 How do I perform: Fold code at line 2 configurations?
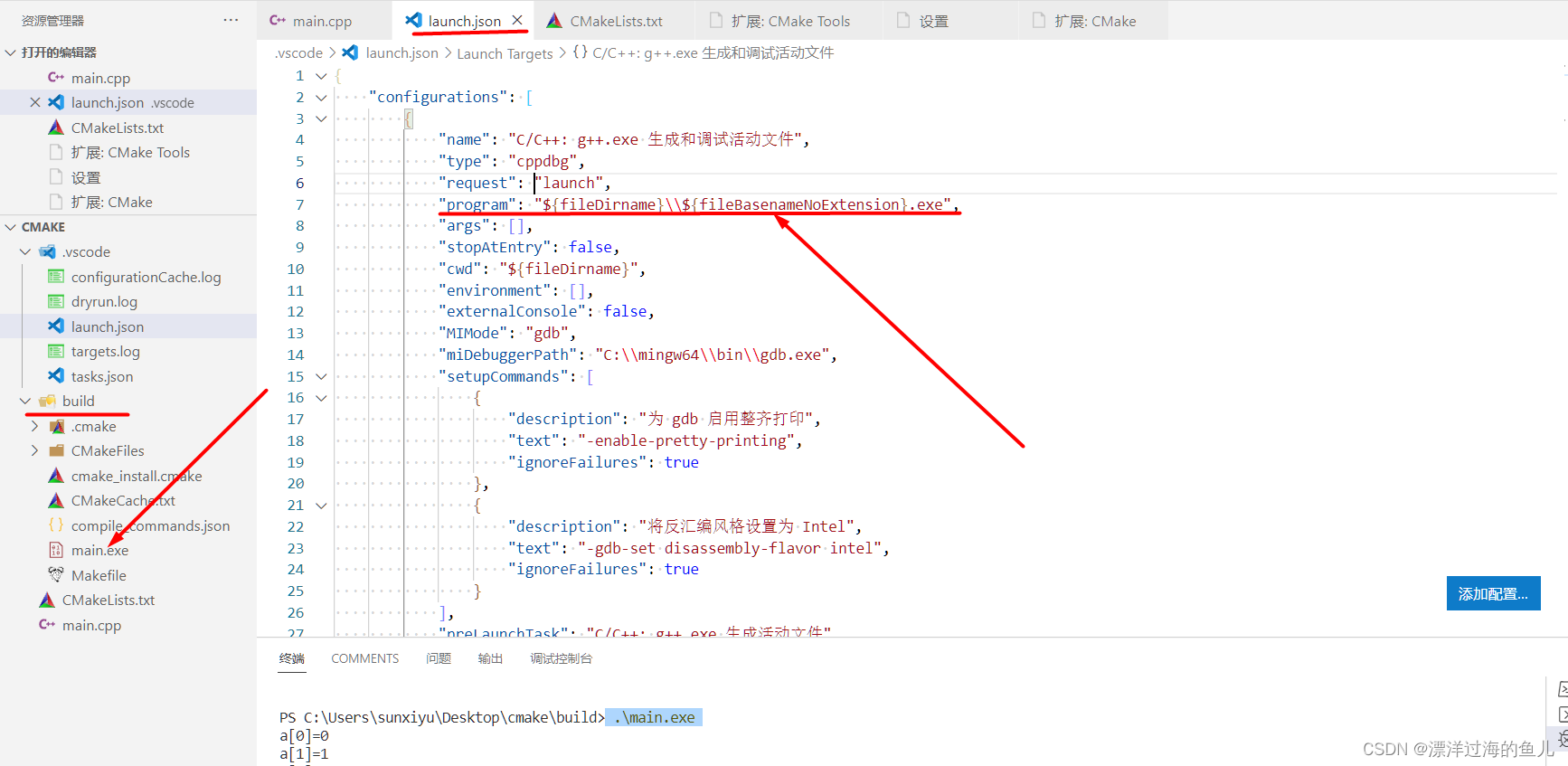(321, 97)
